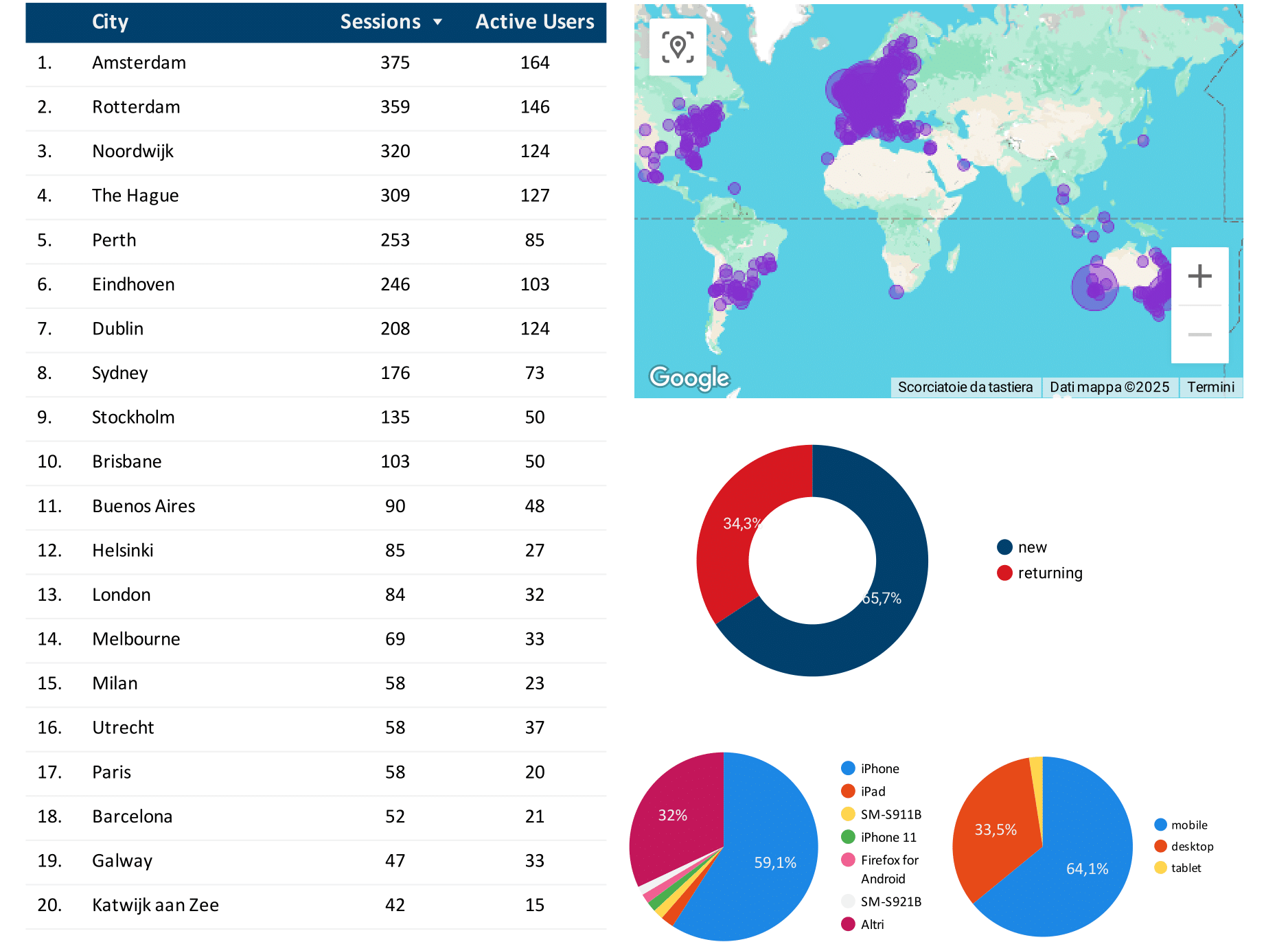Click the 'Termini' map link

click(x=1211, y=387)
